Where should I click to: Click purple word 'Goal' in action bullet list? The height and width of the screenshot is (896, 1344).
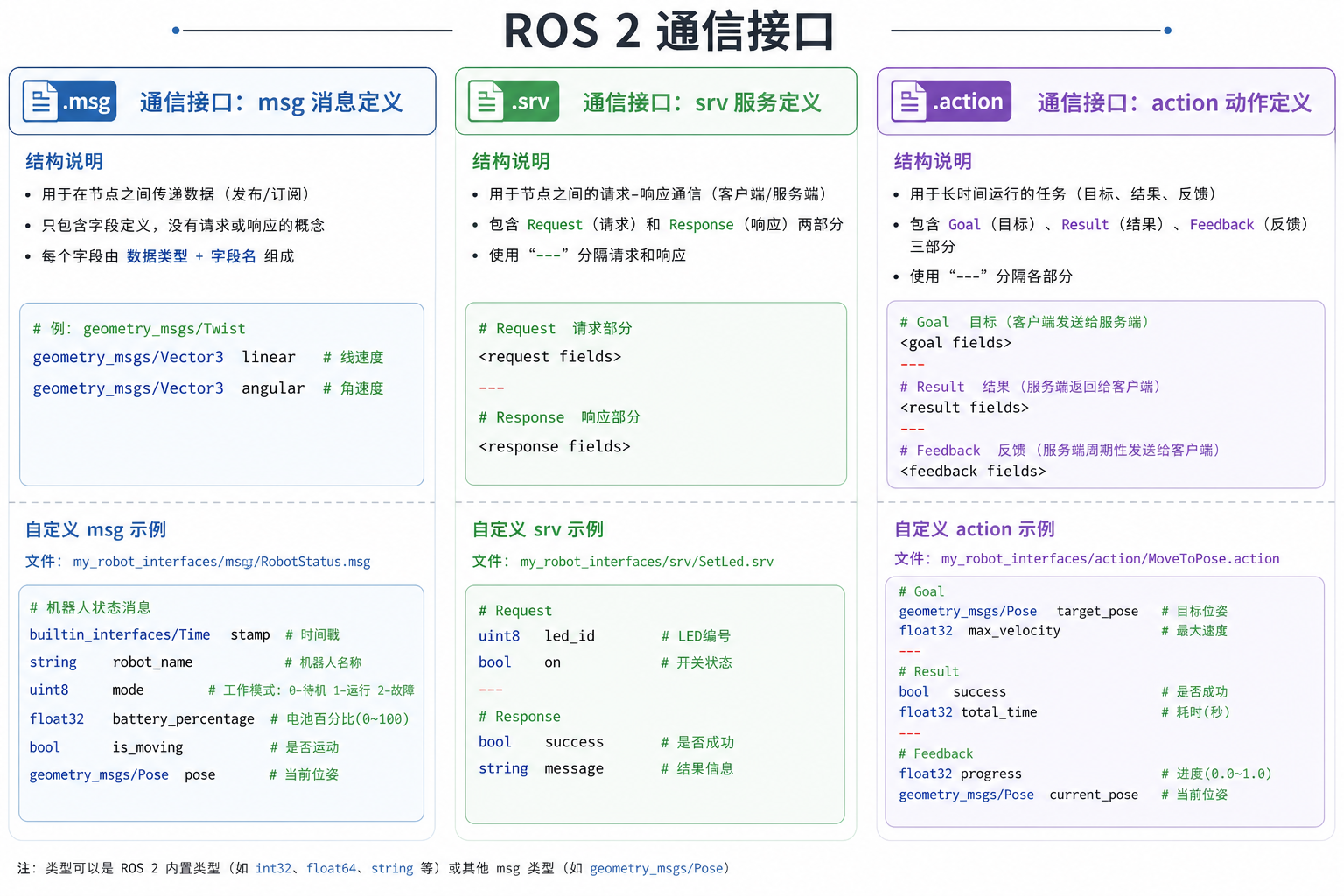(x=964, y=225)
